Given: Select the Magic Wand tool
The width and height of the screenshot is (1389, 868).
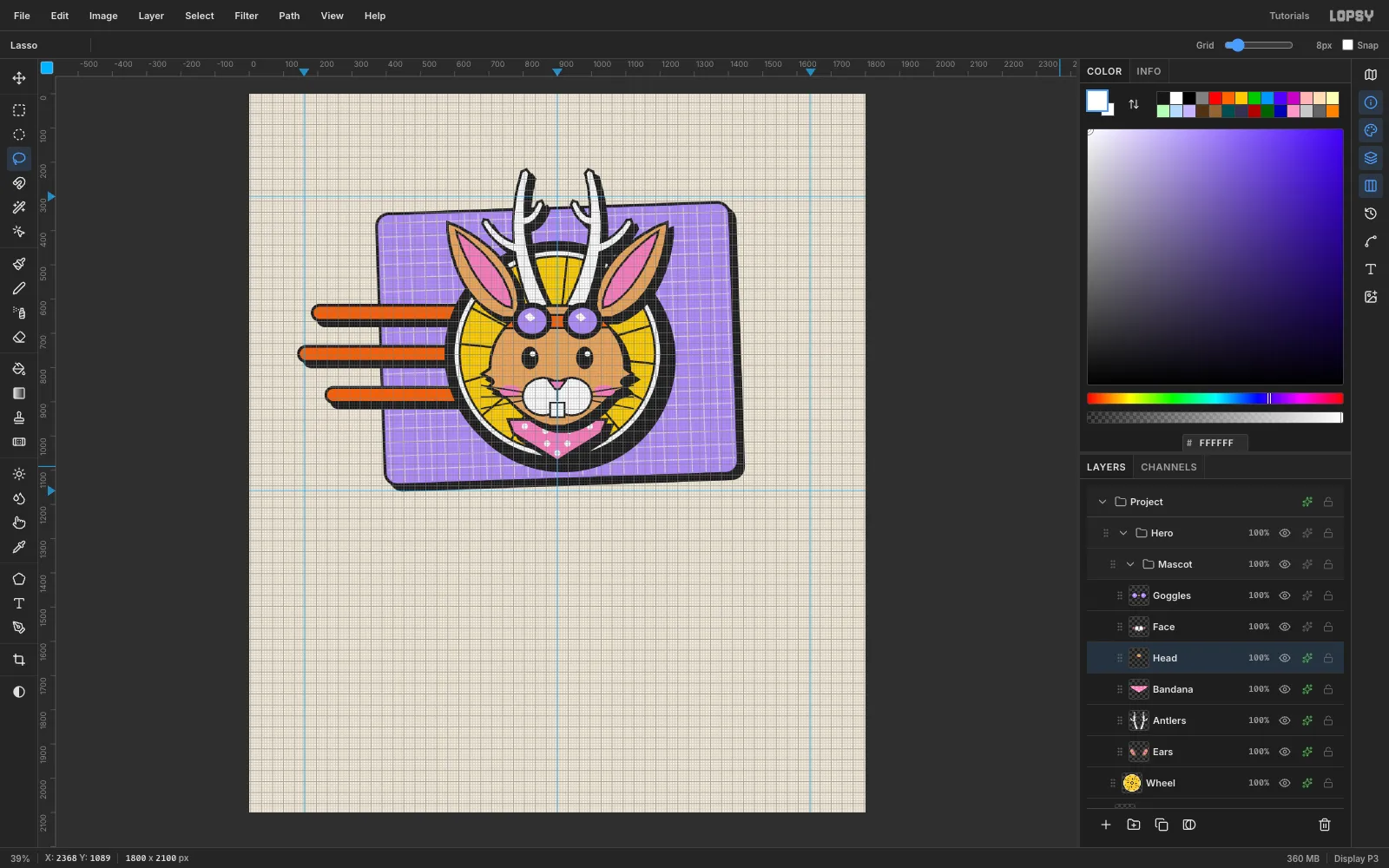Looking at the screenshot, I should [x=19, y=207].
